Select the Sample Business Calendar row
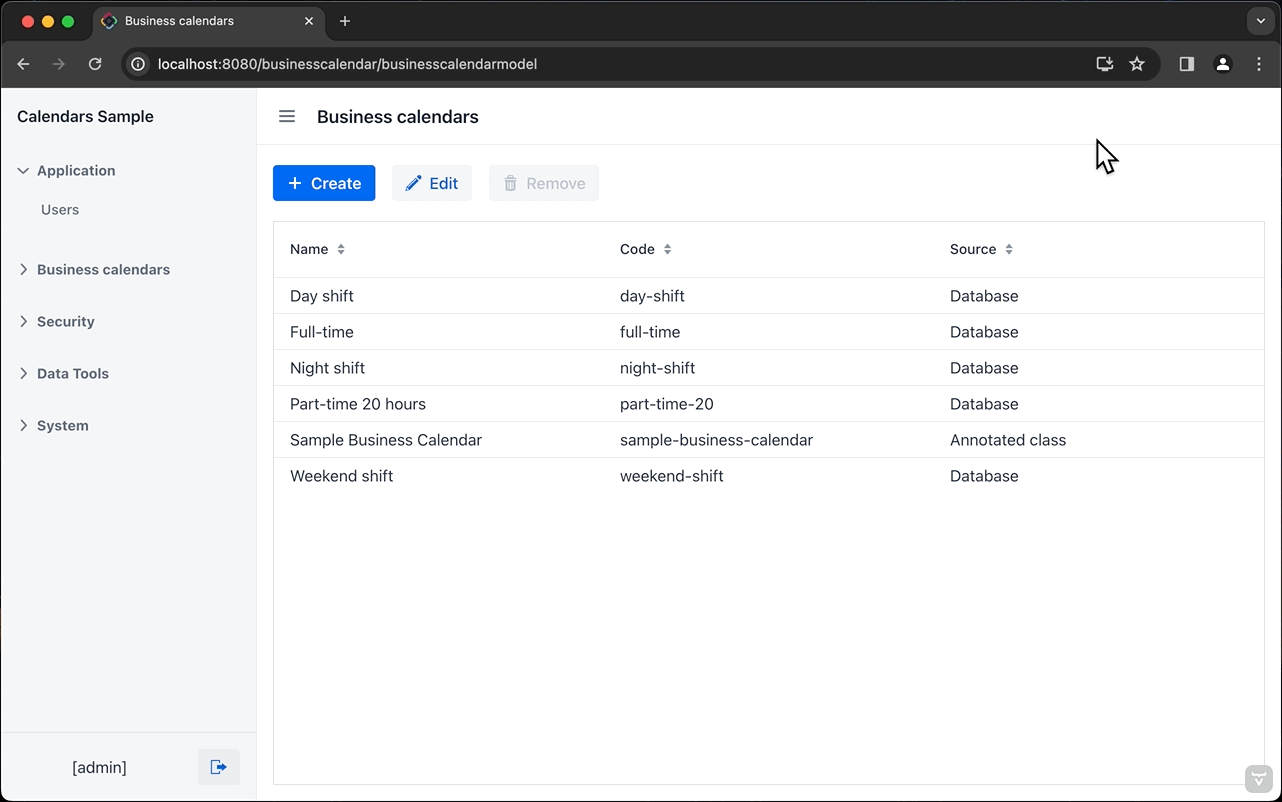Viewport: 1282px width, 802px height. pos(386,440)
